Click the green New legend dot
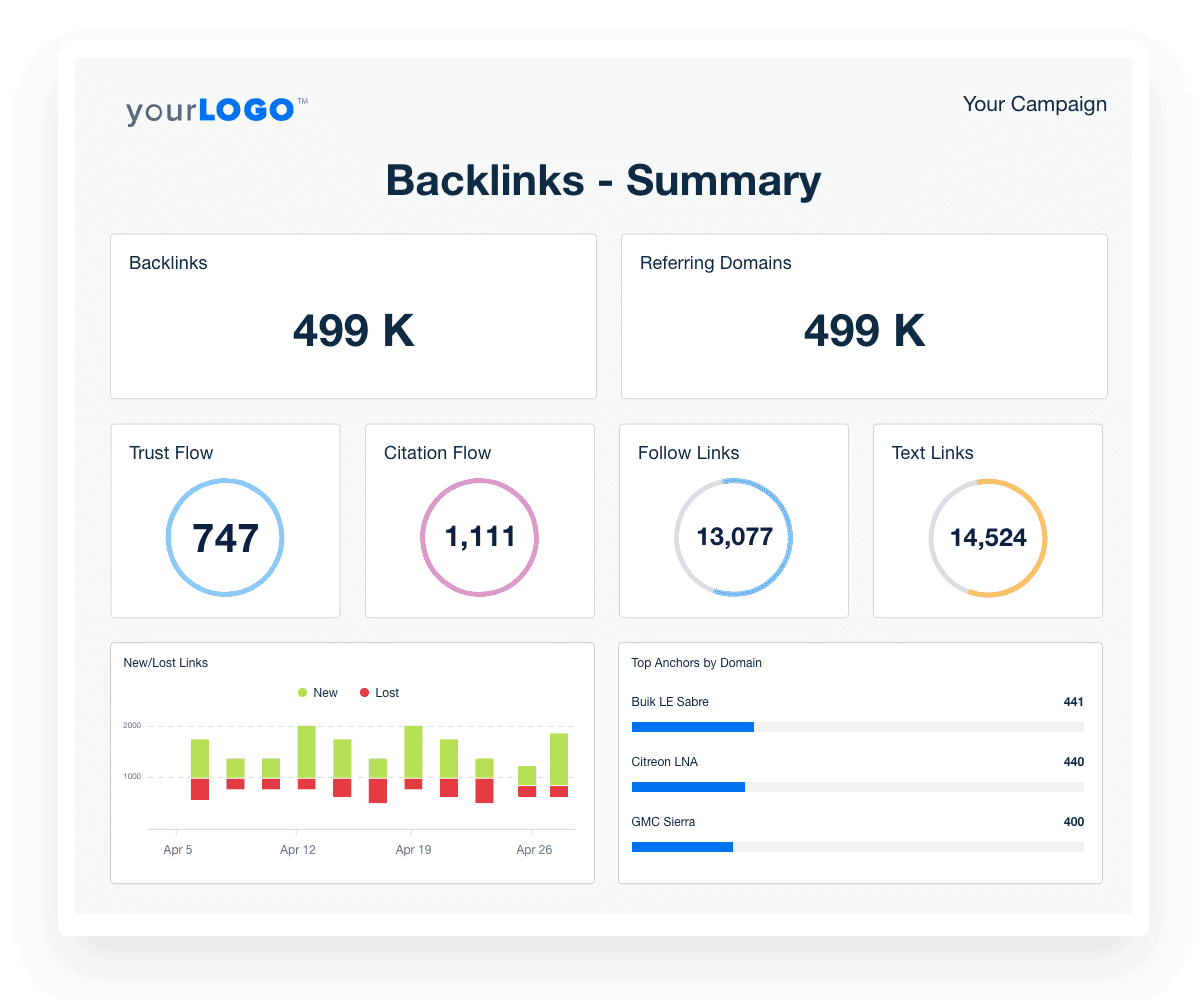This screenshot has width=1200, height=1000. click(x=302, y=693)
